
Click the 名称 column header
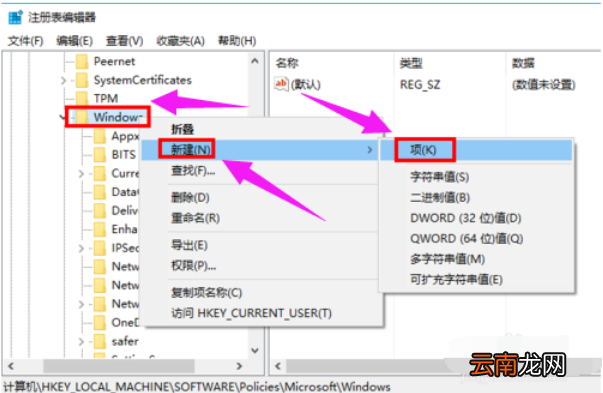[287, 63]
